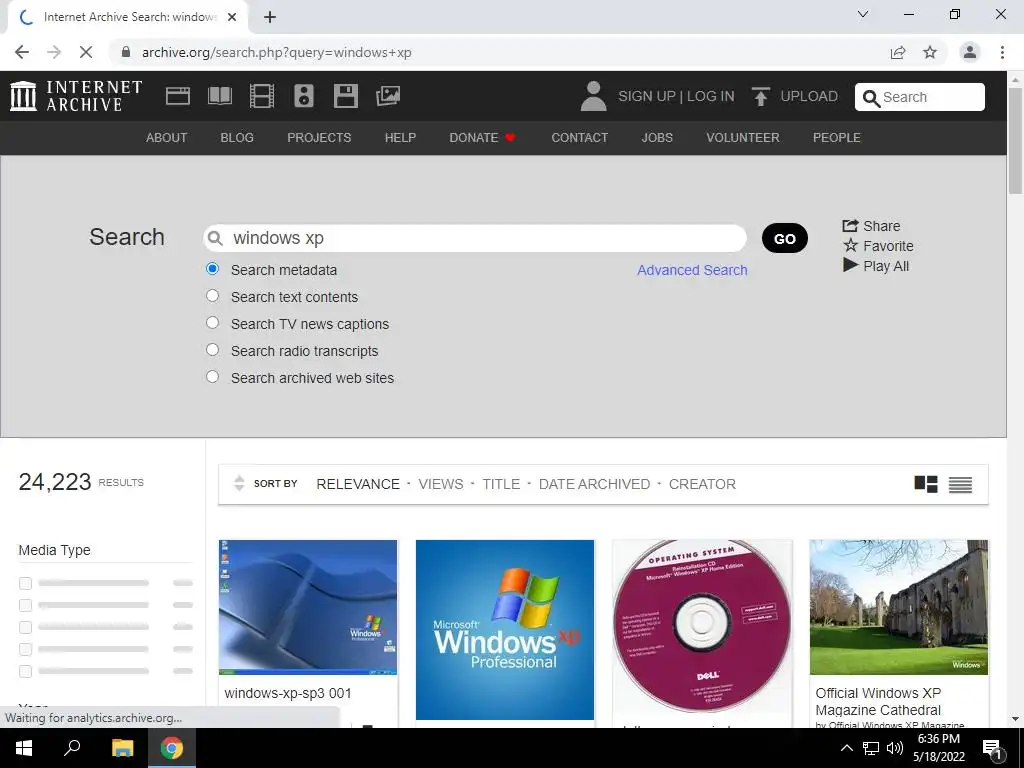Open the Software floppy disk icon

345,96
